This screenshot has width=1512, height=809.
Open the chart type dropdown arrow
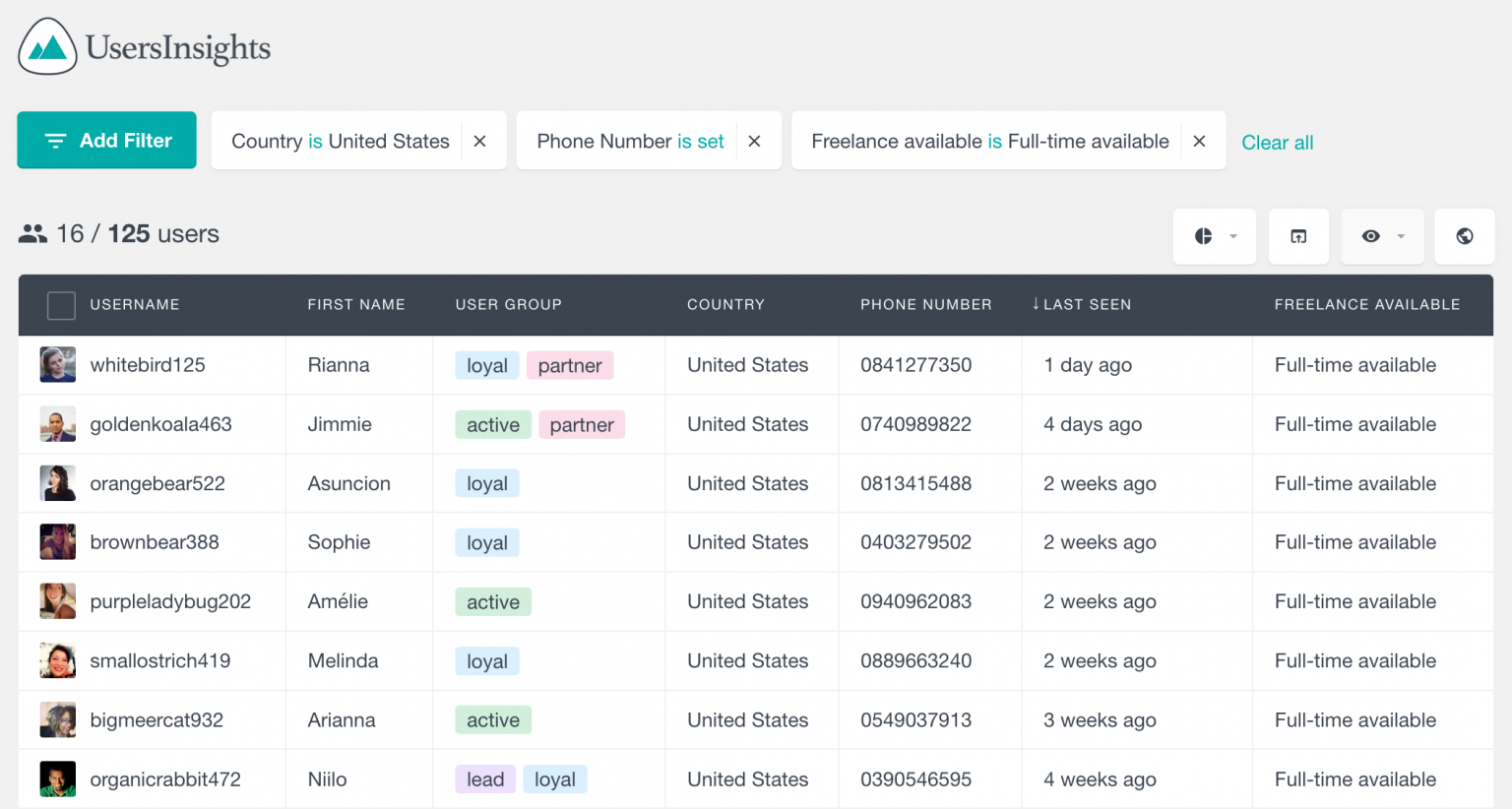coord(1232,236)
